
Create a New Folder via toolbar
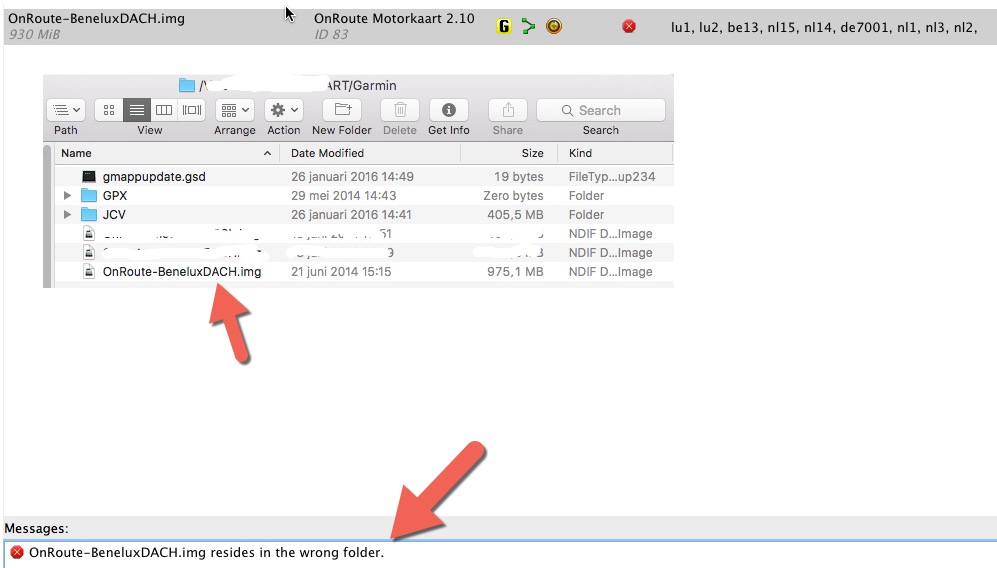(x=342, y=110)
